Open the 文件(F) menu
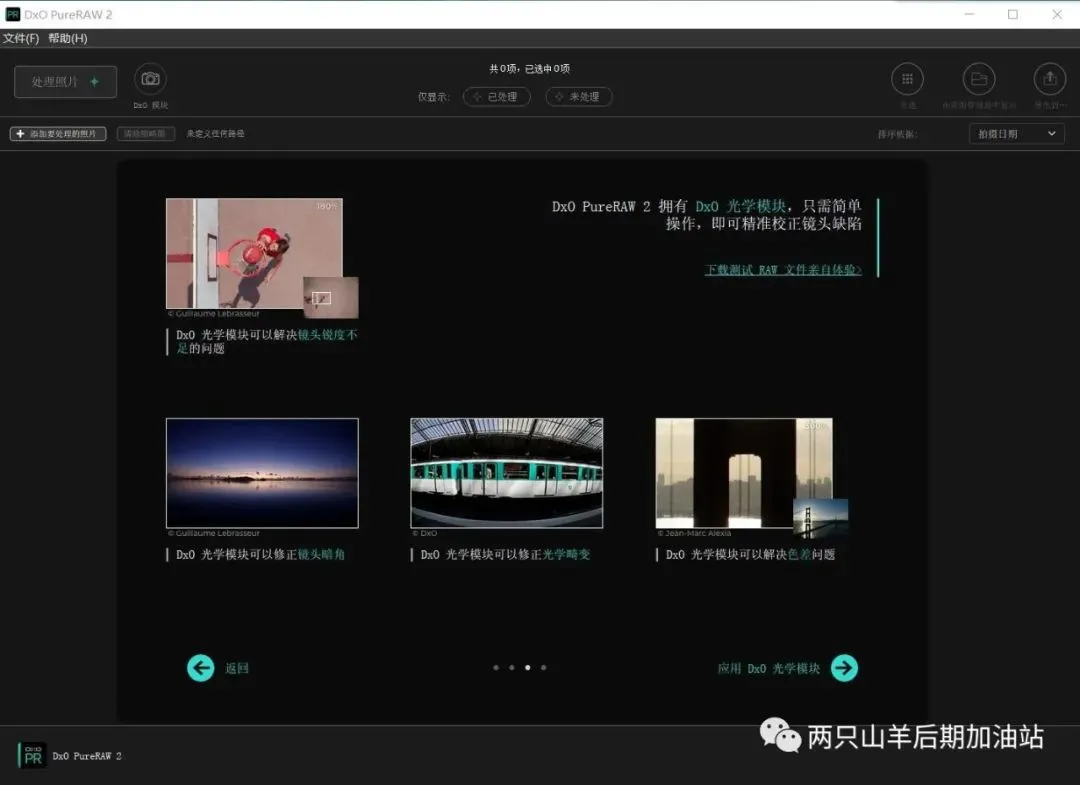Image resolution: width=1080 pixels, height=785 pixels. [21, 39]
